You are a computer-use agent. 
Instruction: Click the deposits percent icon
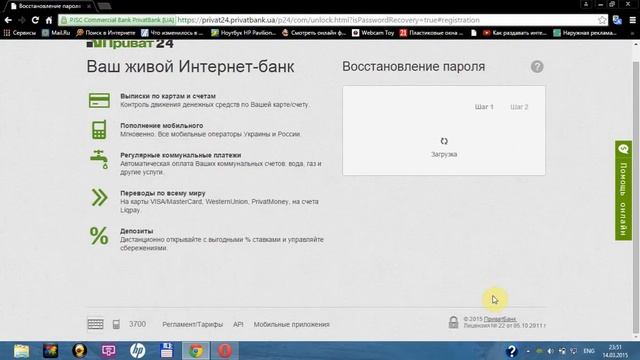point(99,236)
